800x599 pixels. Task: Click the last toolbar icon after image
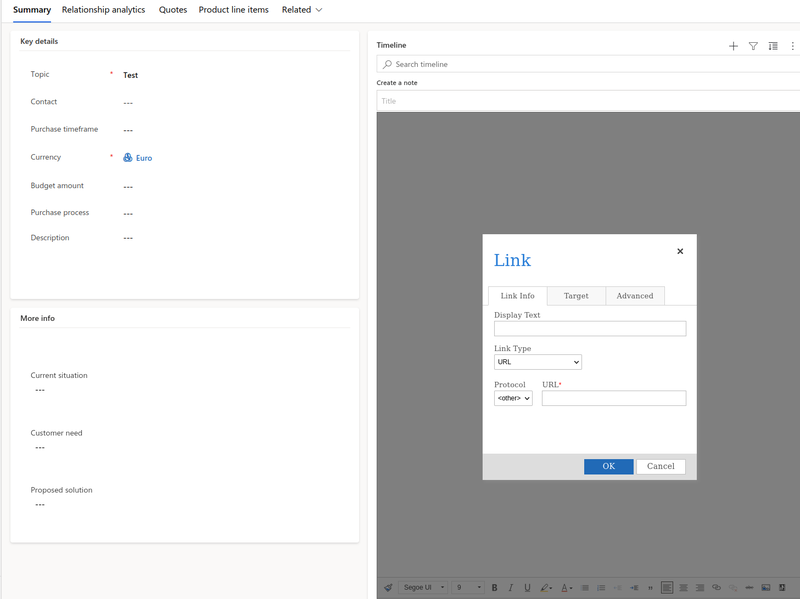click(x=782, y=587)
